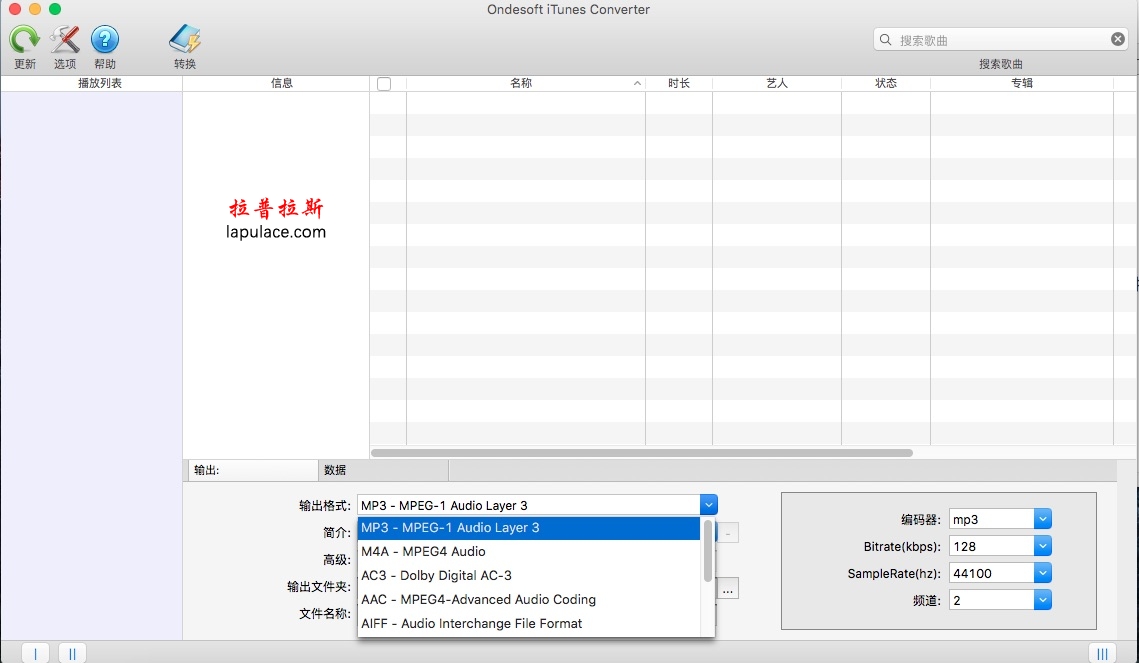This screenshot has width=1139, height=663.
Task: Open Options (选项) tools icon
Action: [65, 39]
